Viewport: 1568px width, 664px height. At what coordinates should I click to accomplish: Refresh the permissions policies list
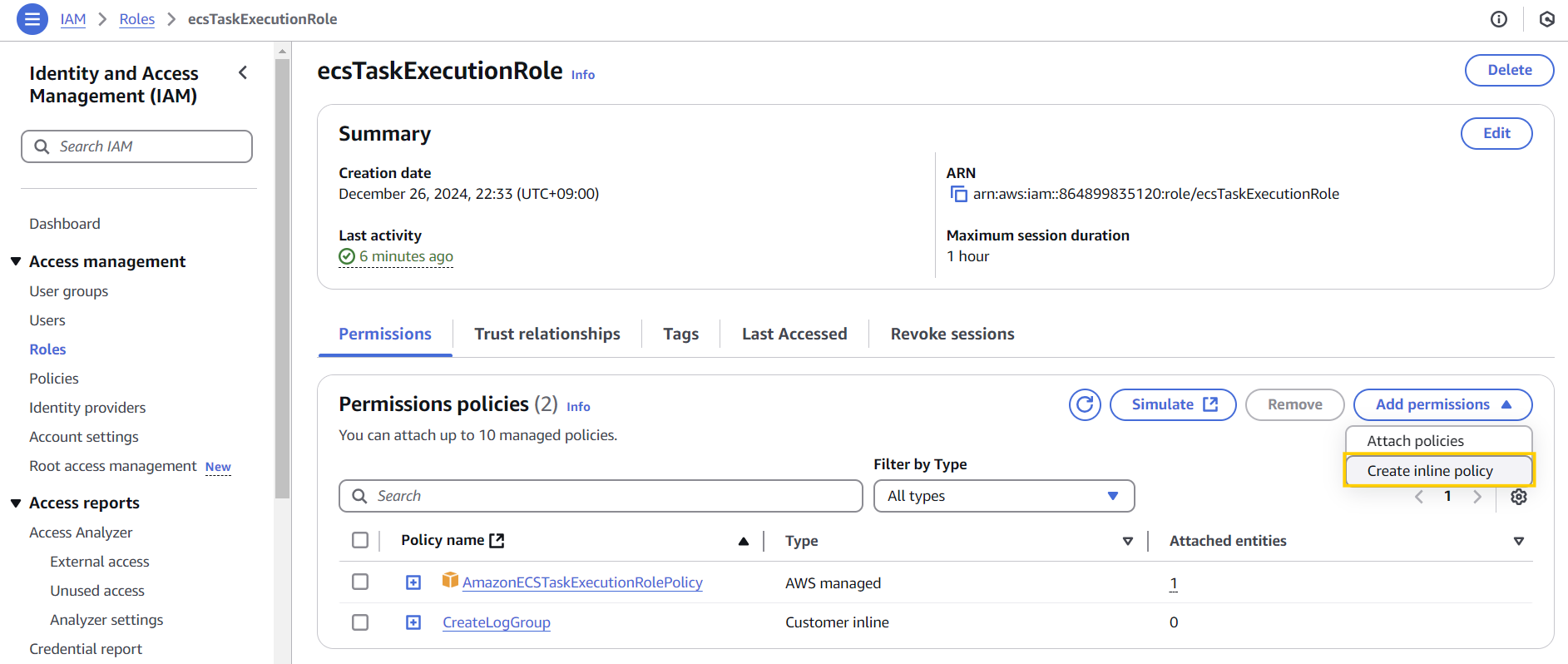point(1085,405)
